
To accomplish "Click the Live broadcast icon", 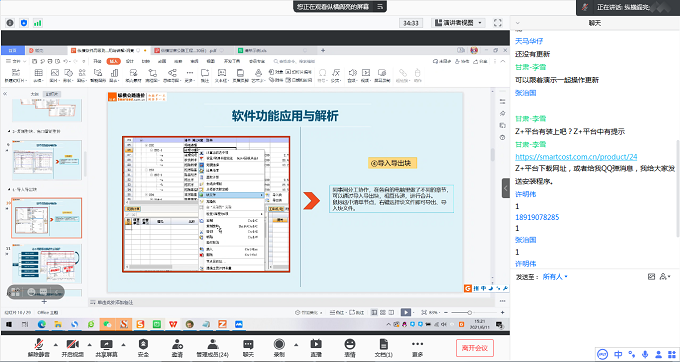I will 316,348.
